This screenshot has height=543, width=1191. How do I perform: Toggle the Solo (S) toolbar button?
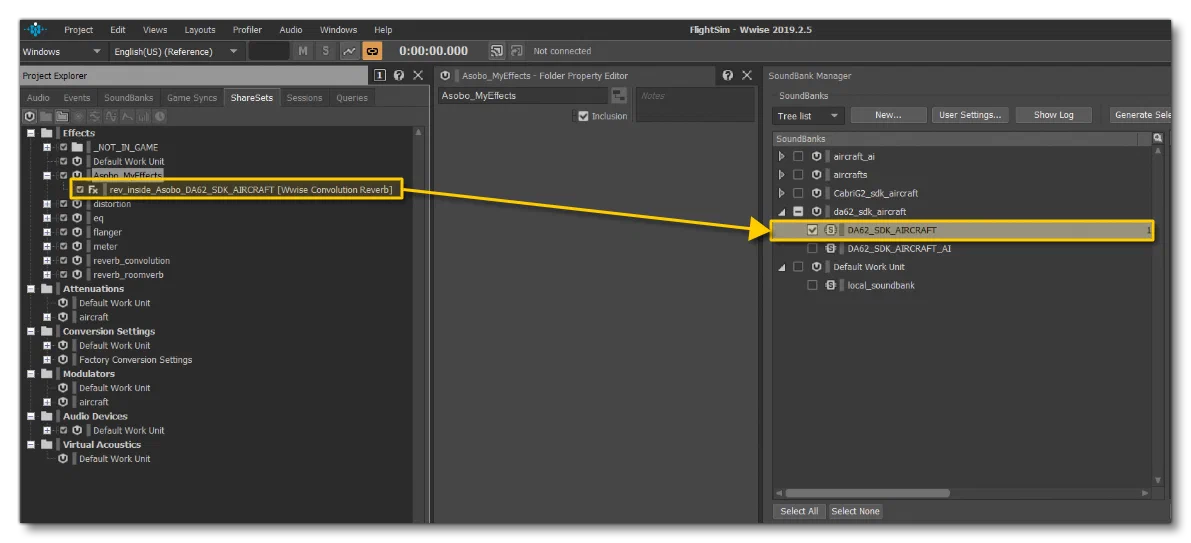coord(326,51)
